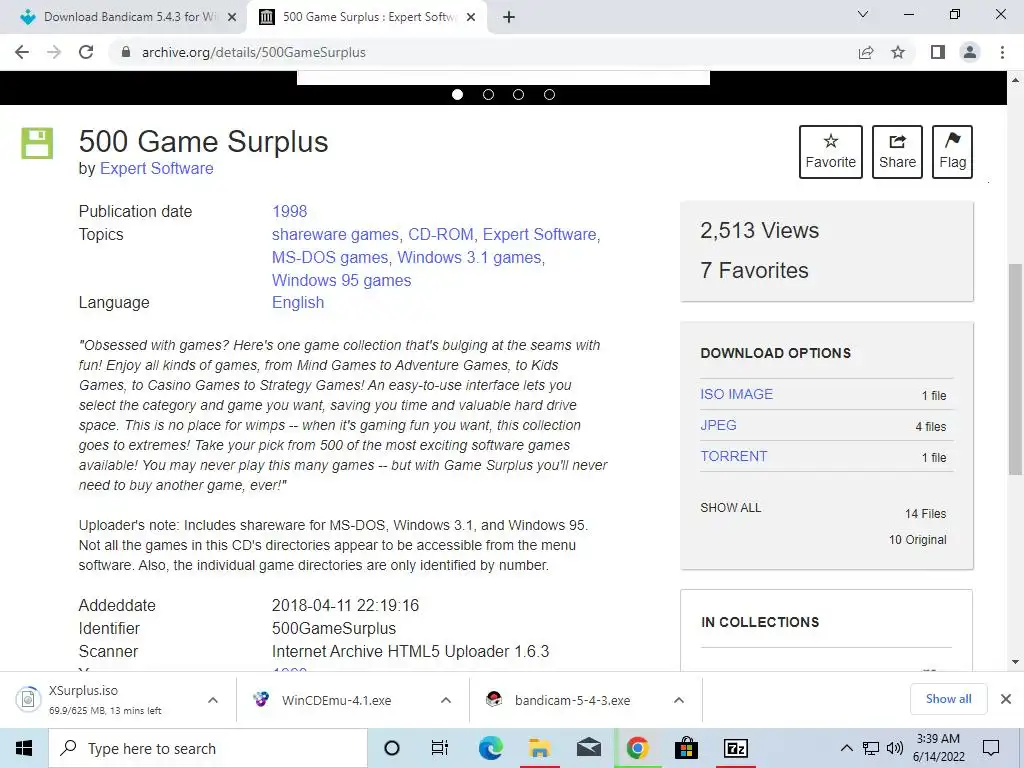Open the notification center icon

coord(991,748)
